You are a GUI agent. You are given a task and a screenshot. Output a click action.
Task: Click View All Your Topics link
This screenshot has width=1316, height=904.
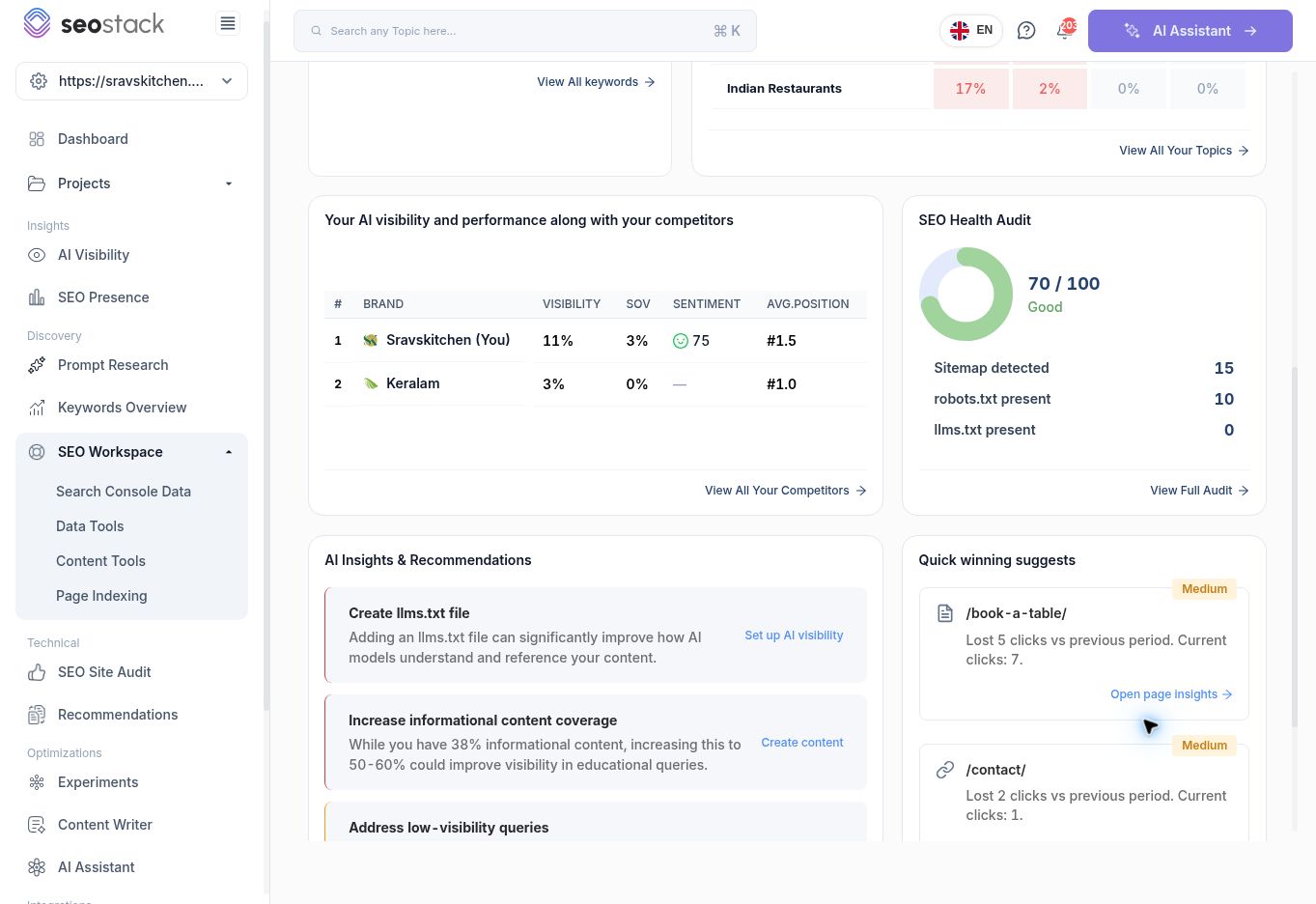pos(1184,151)
